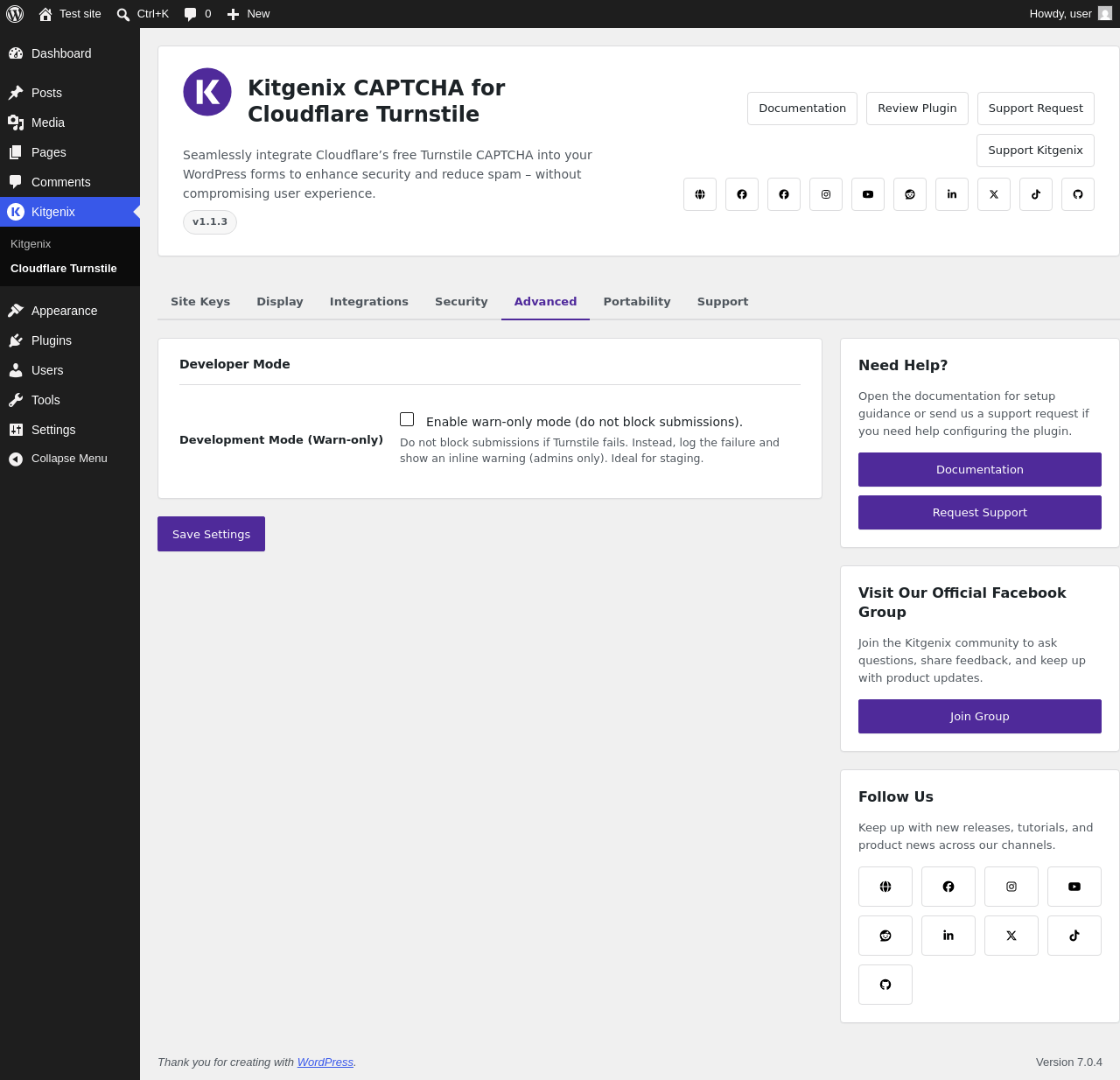Viewport: 1120px width, 1080px height.
Task: Open Tools in the sidebar
Action: tap(70, 400)
